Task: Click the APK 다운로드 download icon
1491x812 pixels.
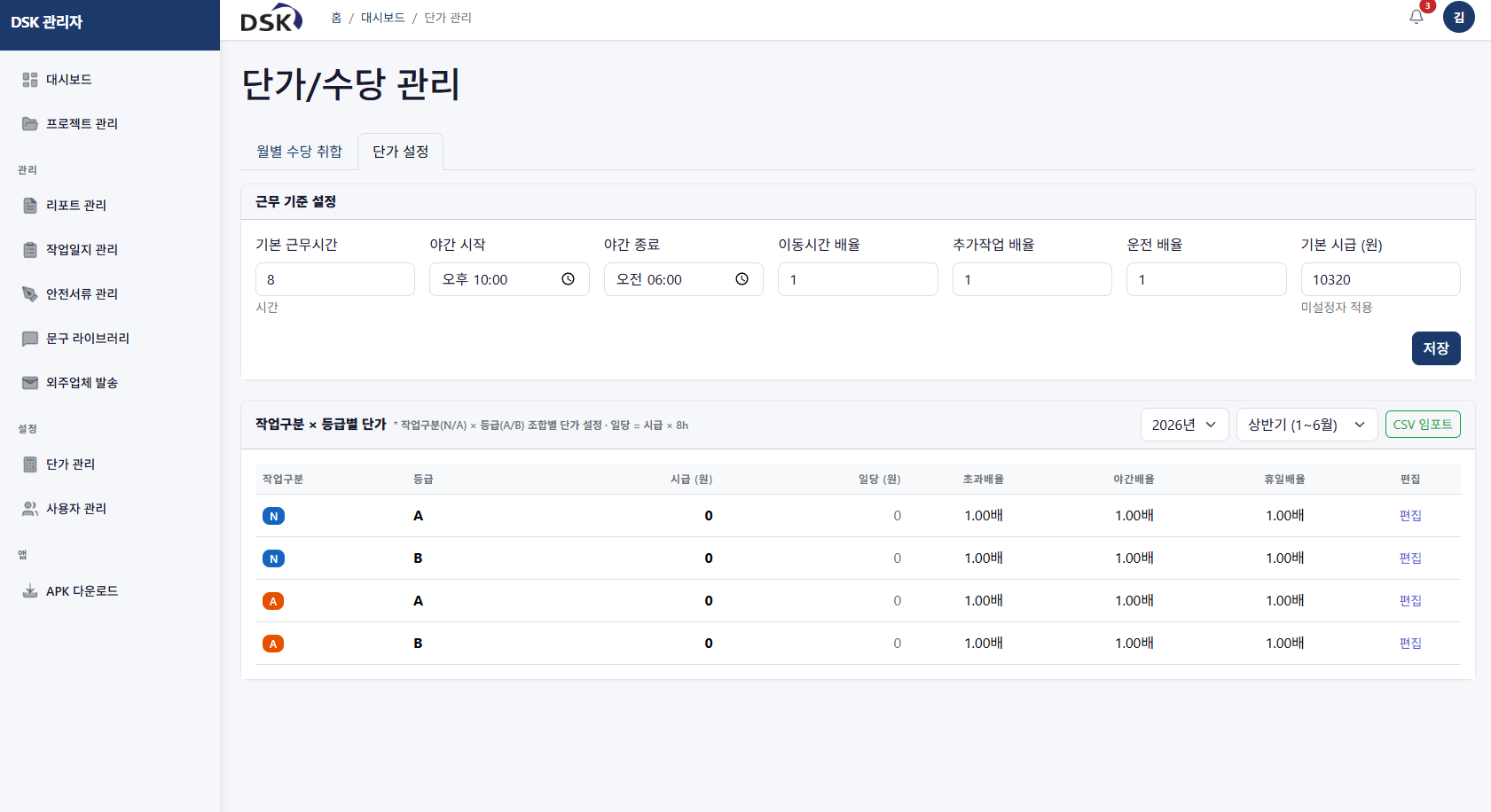Action: (30, 591)
